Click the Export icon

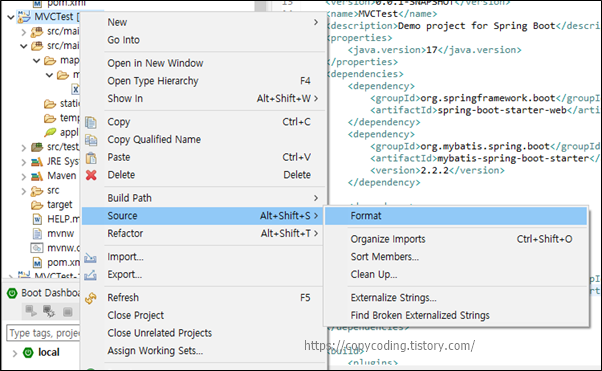coord(91,275)
